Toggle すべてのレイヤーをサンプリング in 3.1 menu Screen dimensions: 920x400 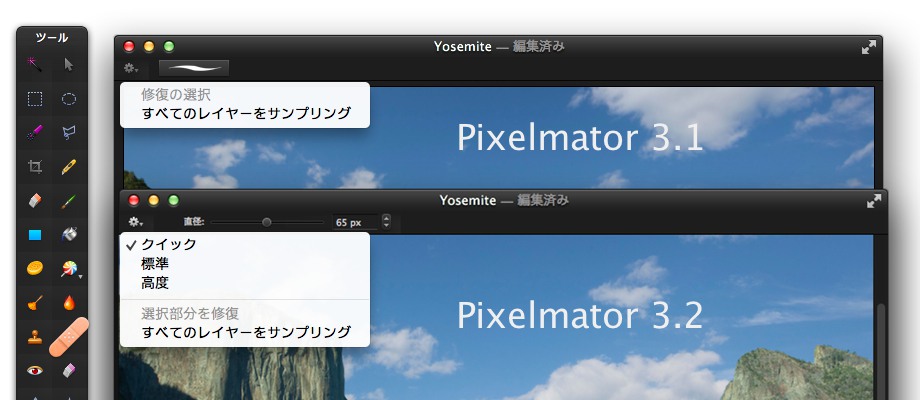coord(245,113)
